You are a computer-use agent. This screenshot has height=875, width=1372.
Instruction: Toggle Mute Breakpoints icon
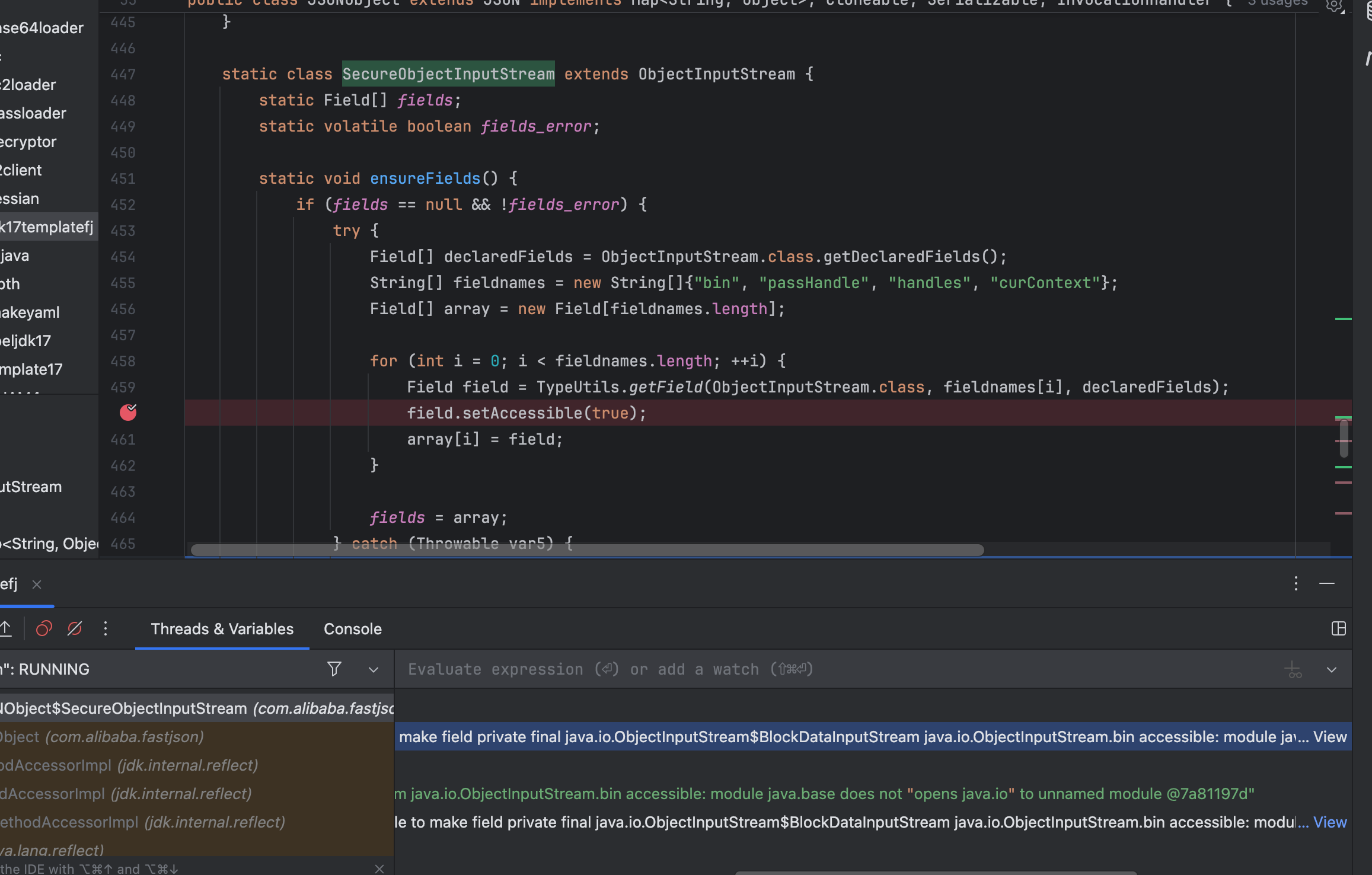[x=75, y=628]
